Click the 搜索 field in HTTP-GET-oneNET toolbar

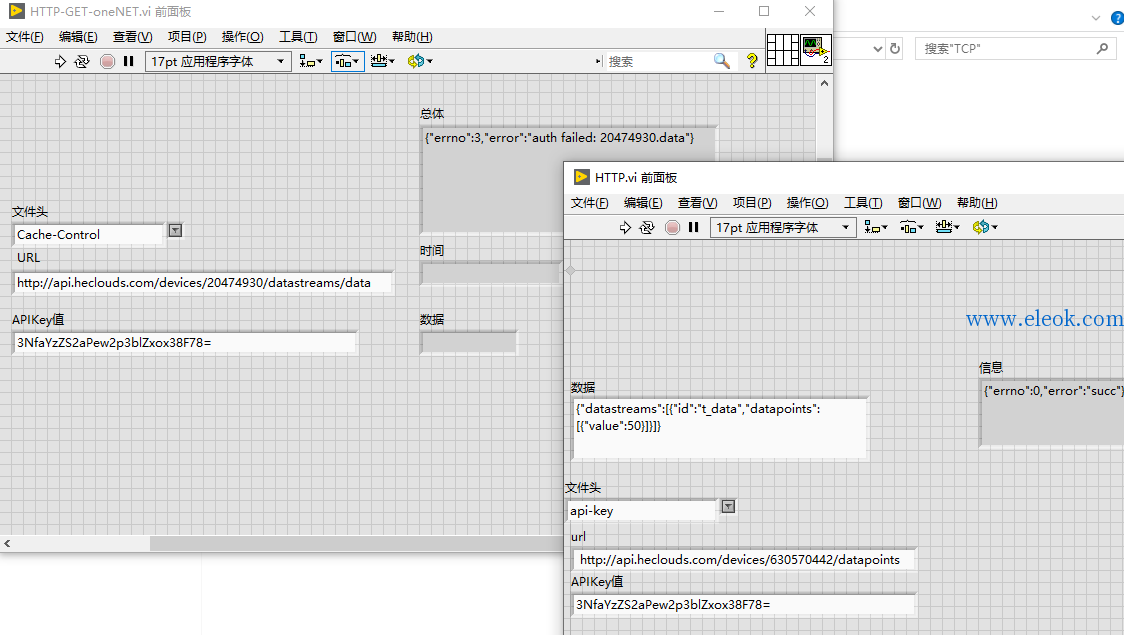(x=658, y=62)
